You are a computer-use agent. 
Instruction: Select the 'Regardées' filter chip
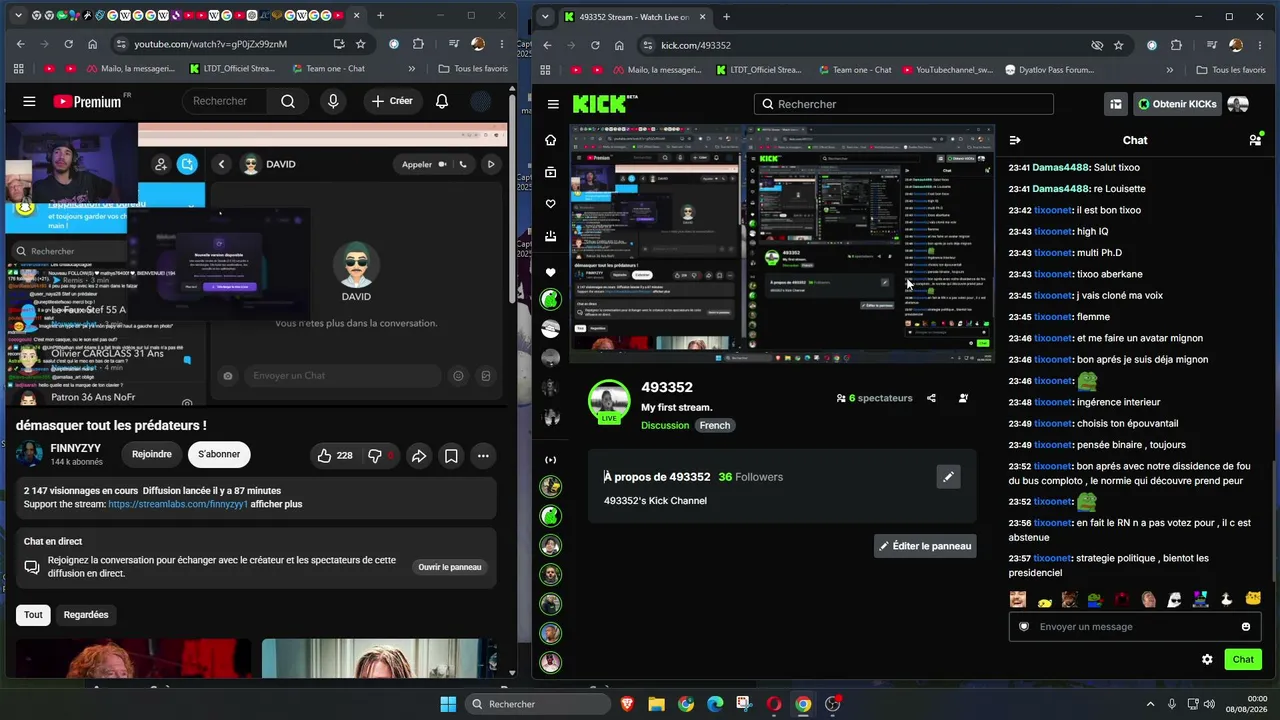(x=86, y=614)
